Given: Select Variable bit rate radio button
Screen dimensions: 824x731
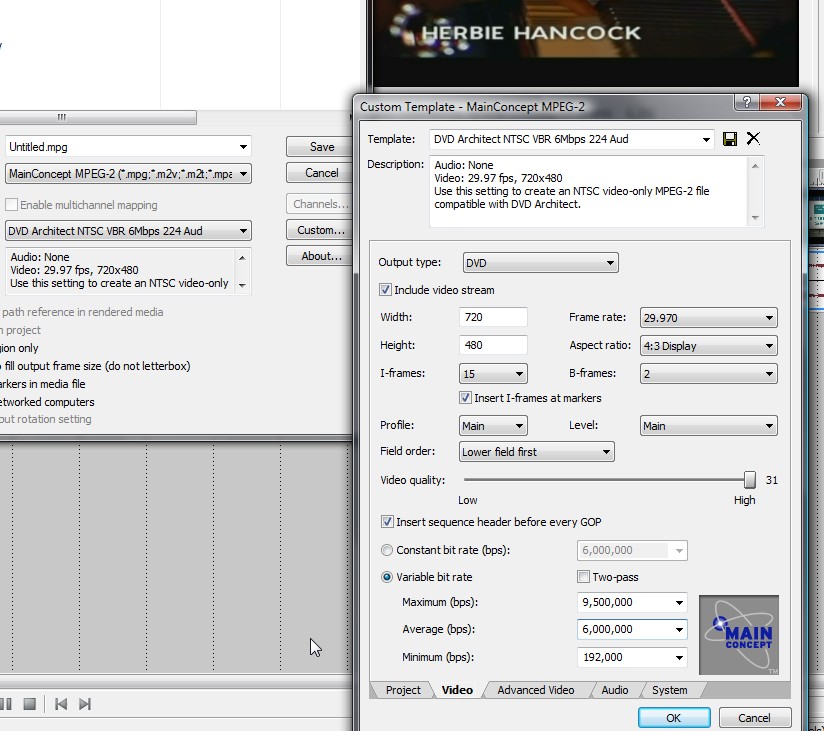Looking at the screenshot, I should pyautogui.click(x=387, y=577).
